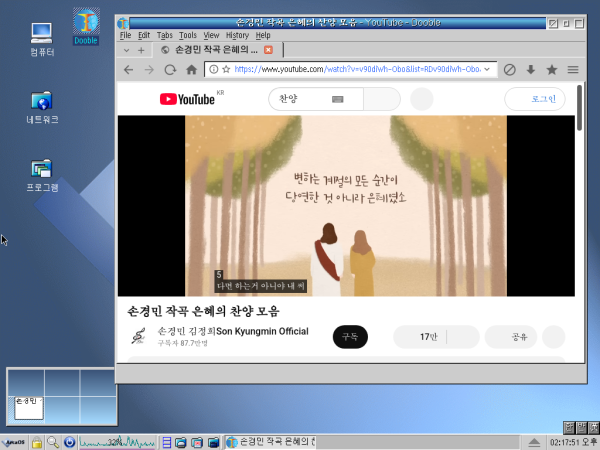
Task: Select the 손경민 window in the pager
Action: coord(29,408)
